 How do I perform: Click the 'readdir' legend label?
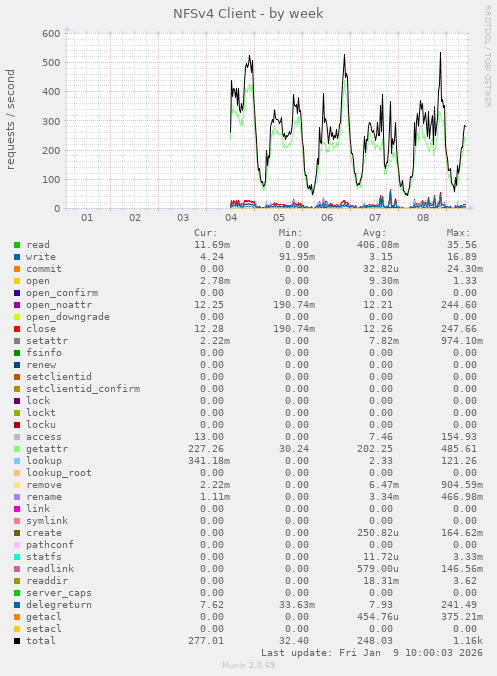tap(47, 581)
